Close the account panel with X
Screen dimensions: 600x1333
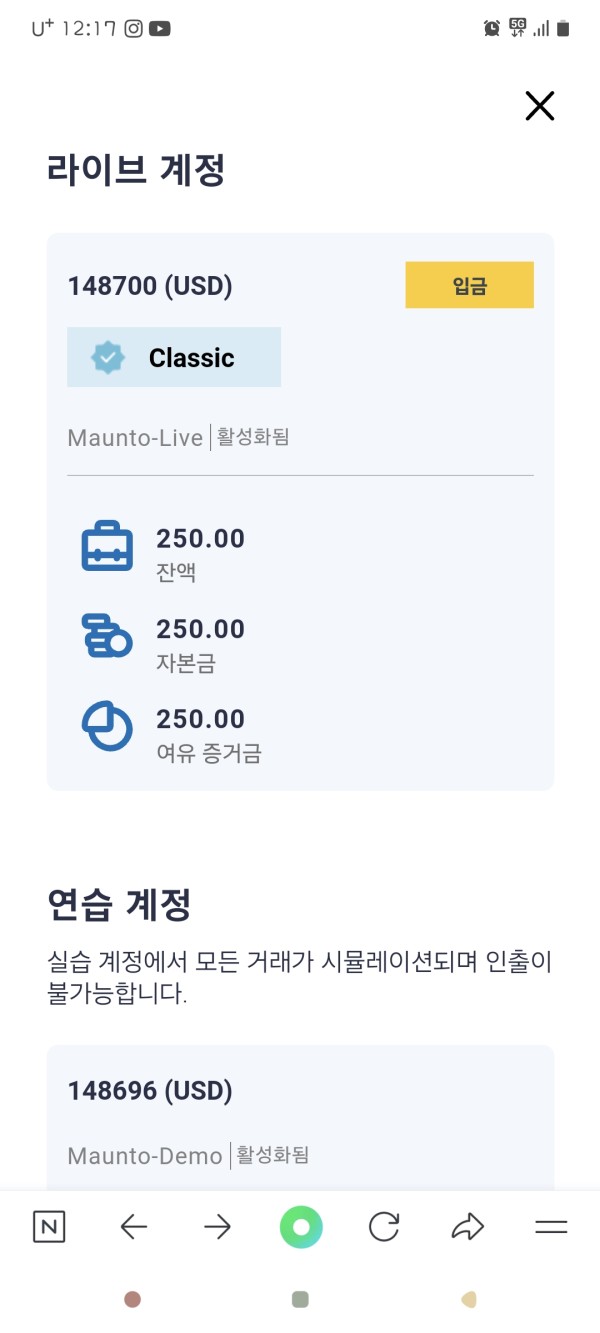click(x=539, y=106)
